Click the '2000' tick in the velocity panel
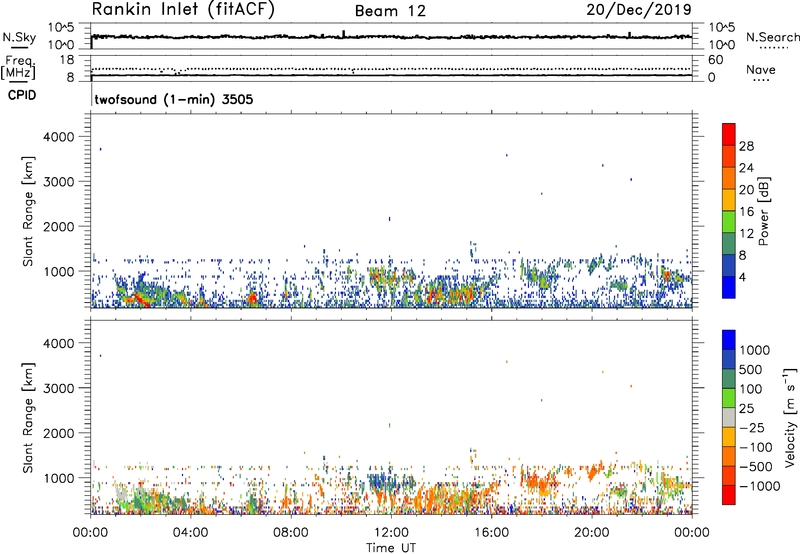 (x=58, y=433)
